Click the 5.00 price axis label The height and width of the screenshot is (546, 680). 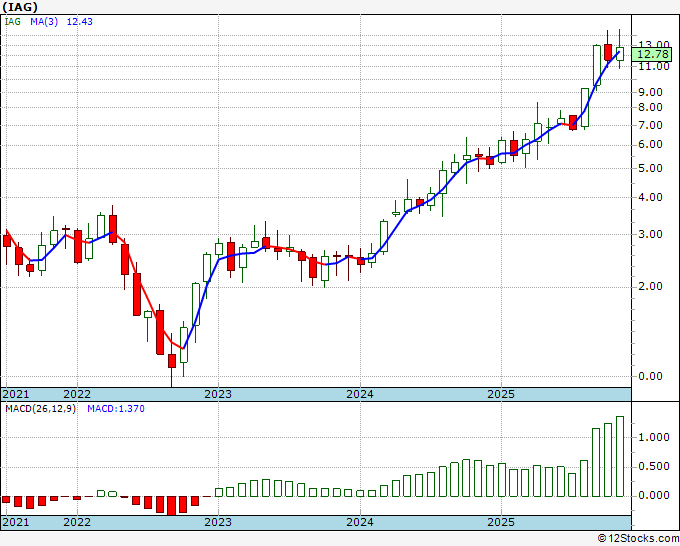651,168
